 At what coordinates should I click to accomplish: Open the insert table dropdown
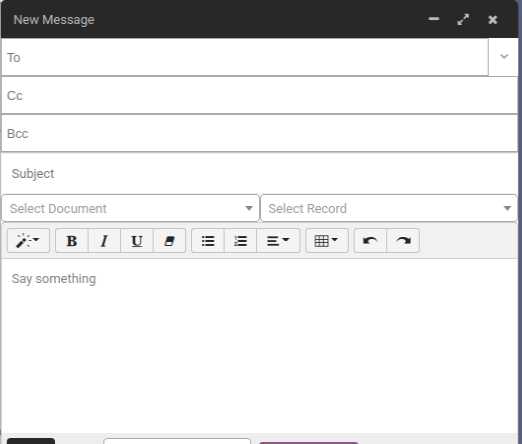pos(327,240)
